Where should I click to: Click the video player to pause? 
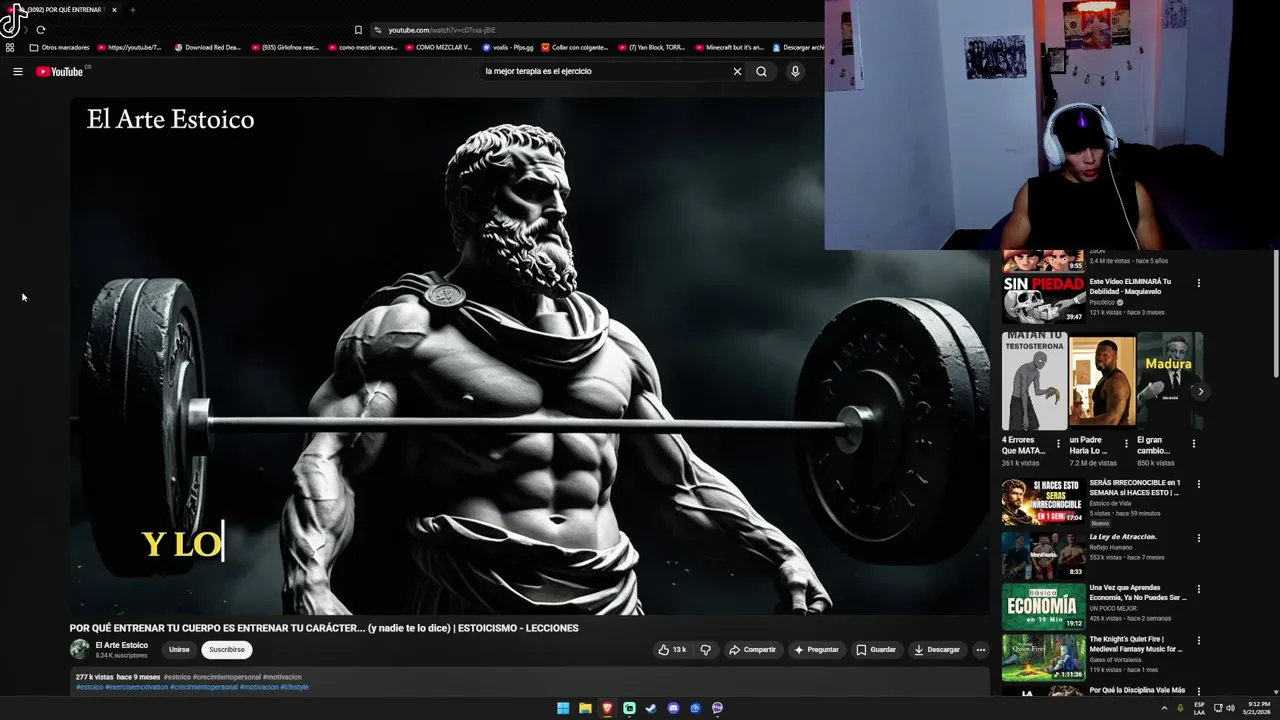529,356
